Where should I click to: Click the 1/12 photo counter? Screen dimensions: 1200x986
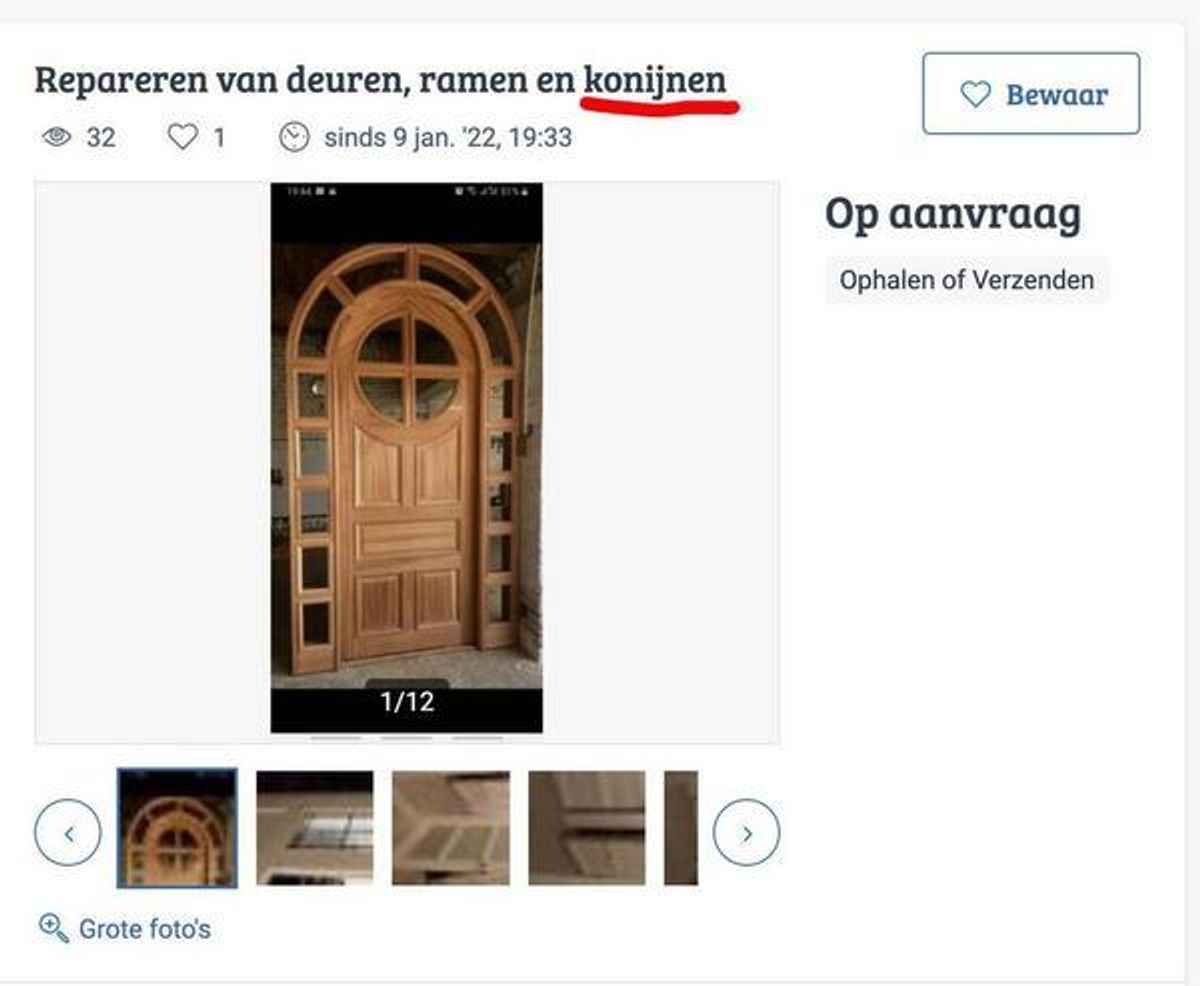point(407,702)
